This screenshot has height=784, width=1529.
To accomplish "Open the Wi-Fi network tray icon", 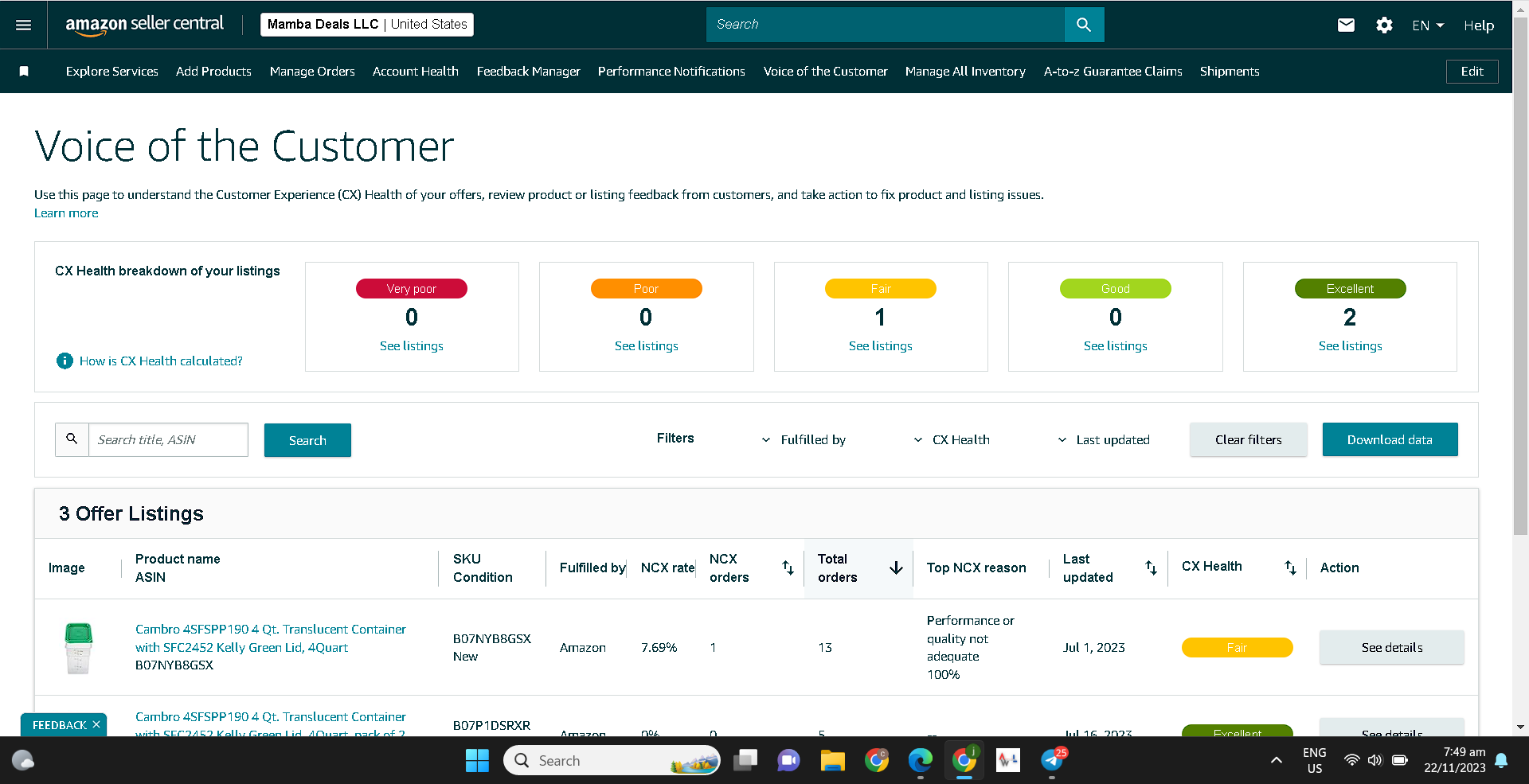I will pyautogui.click(x=1351, y=761).
